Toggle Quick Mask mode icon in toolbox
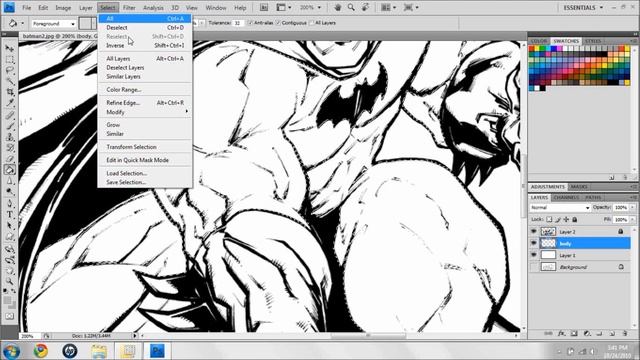This screenshot has height=360, width=640. click(x=9, y=316)
